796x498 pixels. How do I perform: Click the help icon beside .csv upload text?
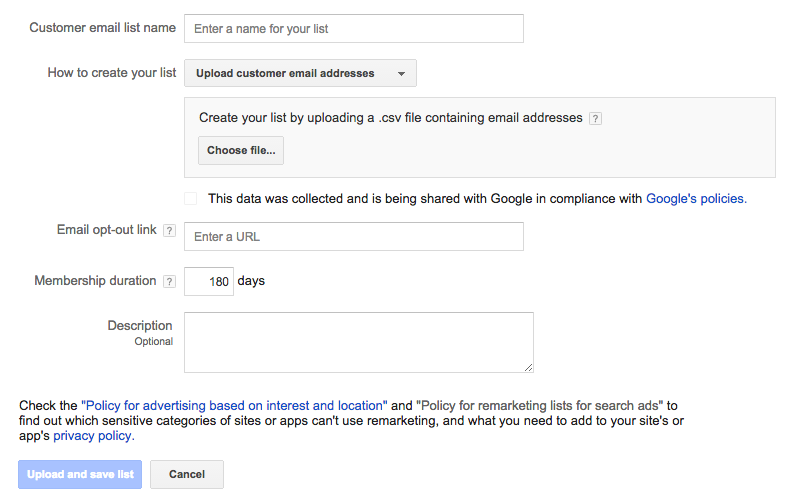tap(595, 118)
